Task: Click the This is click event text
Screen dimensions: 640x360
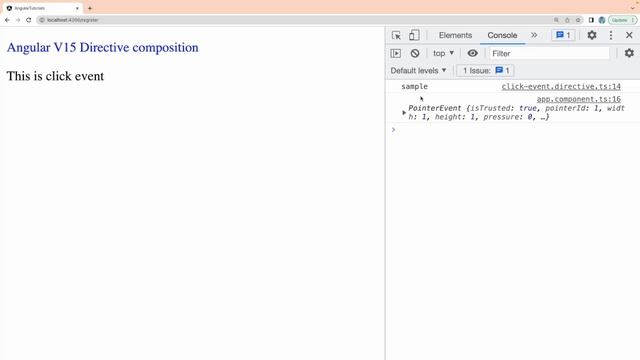Action: [55, 76]
